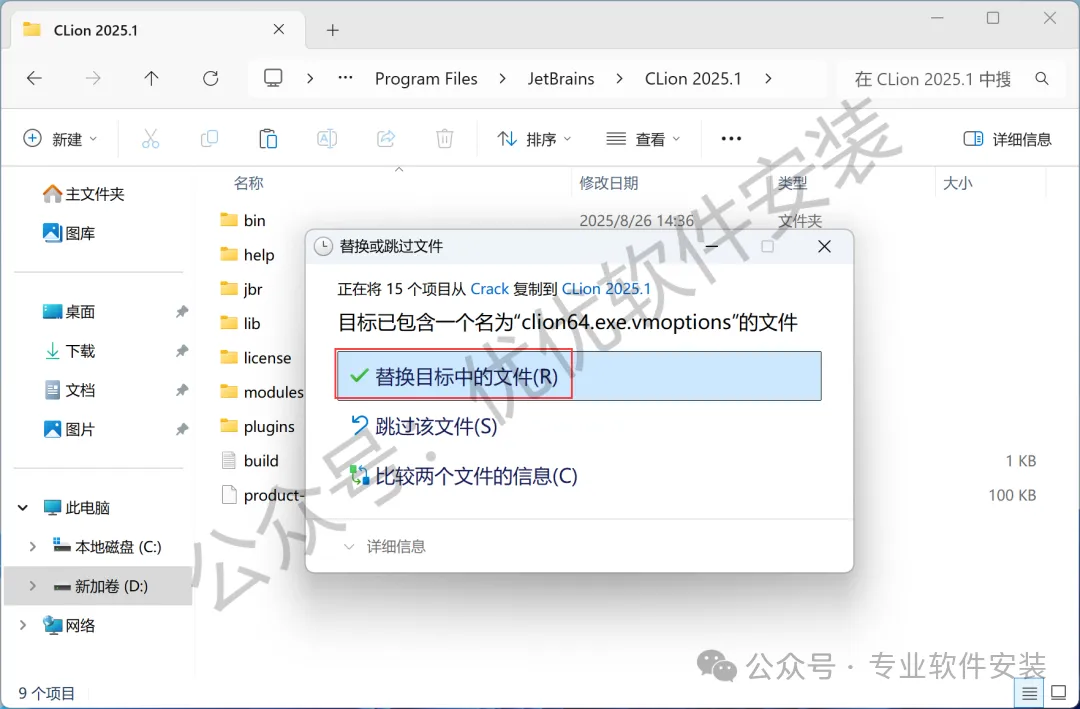The image size is (1080, 709).
Task: Select CLion 2025.1 in the address path
Action: click(693, 79)
